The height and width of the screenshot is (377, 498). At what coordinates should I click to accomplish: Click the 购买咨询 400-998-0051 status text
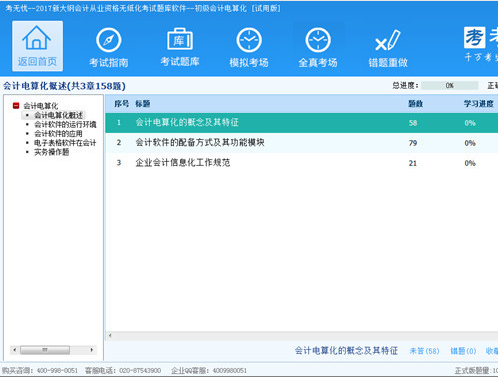[40, 370]
